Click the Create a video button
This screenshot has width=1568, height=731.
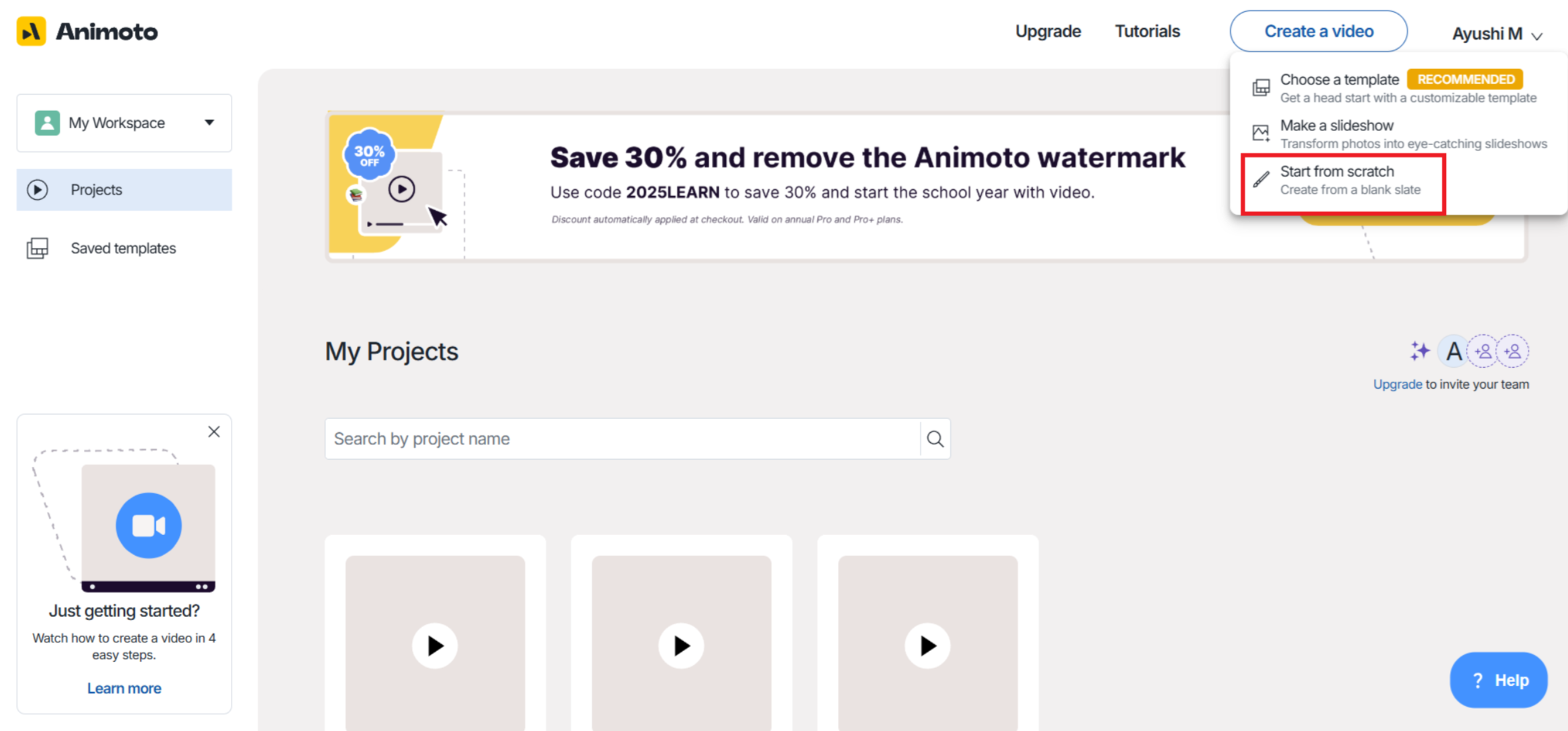coord(1318,32)
